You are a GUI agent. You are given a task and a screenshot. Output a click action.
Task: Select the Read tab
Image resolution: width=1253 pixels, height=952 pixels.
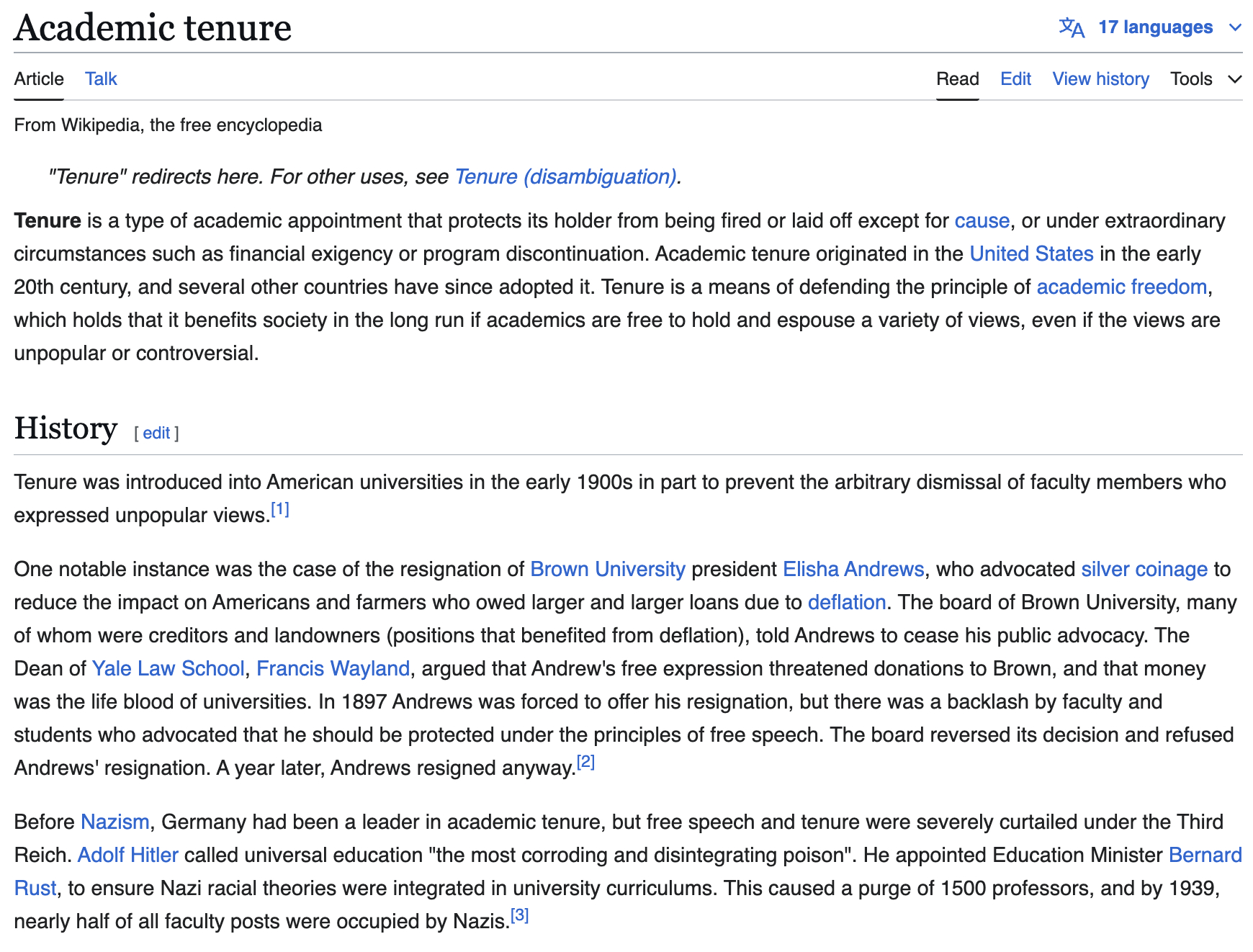pyautogui.click(x=957, y=78)
